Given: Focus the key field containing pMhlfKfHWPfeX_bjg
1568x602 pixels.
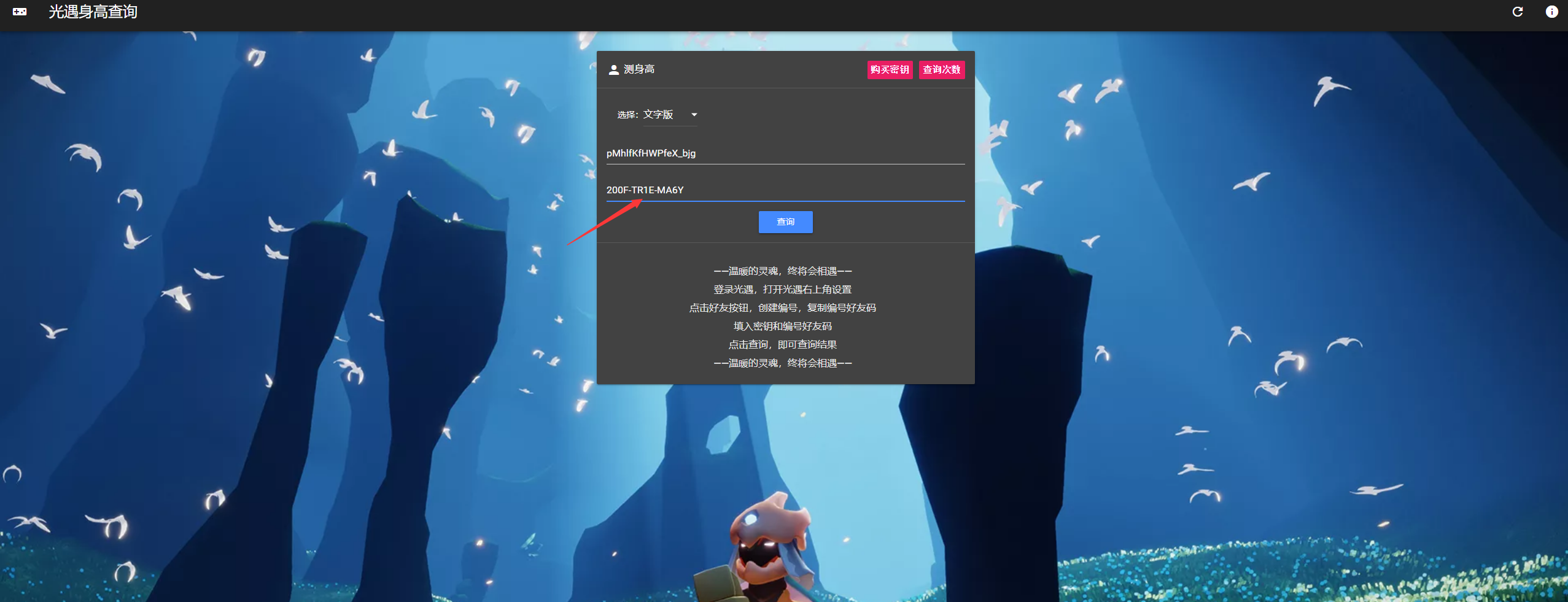Looking at the screenshot, I should click(x=785, y=153).
